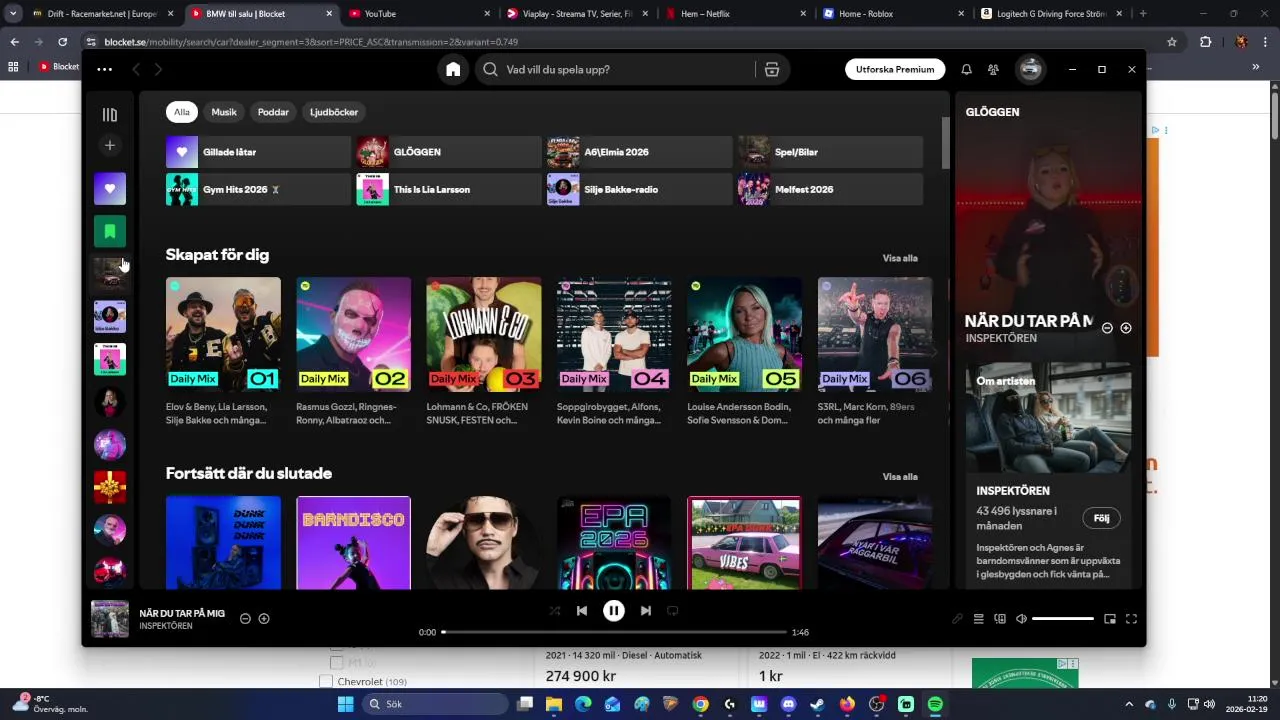
Task: Add playing song with bottom bar plus icon
Action: pos(264,619)
